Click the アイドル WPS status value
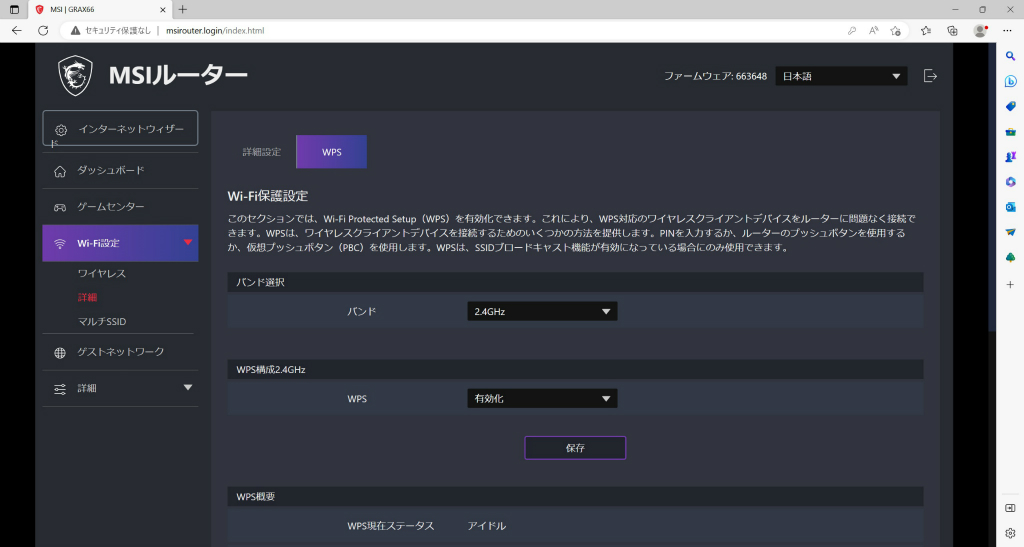 [487, 525]
